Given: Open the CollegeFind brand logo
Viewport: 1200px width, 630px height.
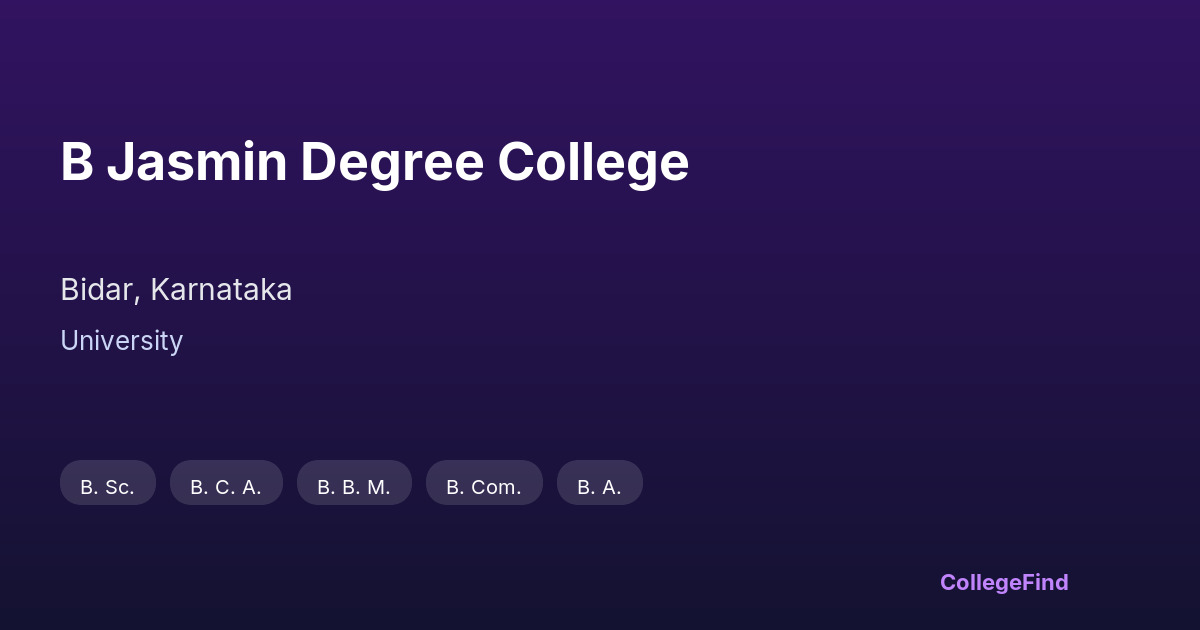Looking at the screenshot, I should [x=1004, y=582].
